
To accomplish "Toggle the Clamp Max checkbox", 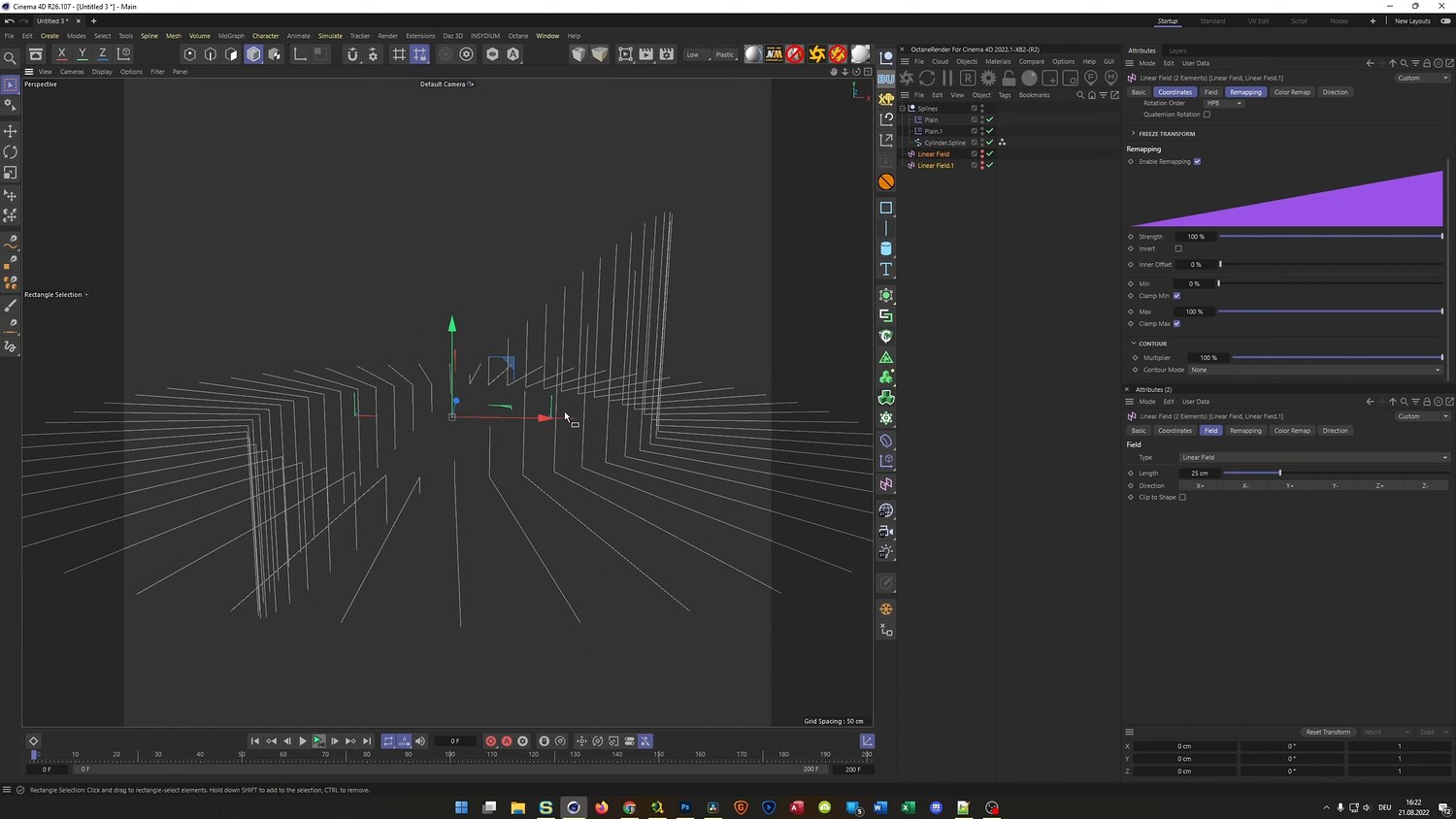I will tap(1176, 324).
